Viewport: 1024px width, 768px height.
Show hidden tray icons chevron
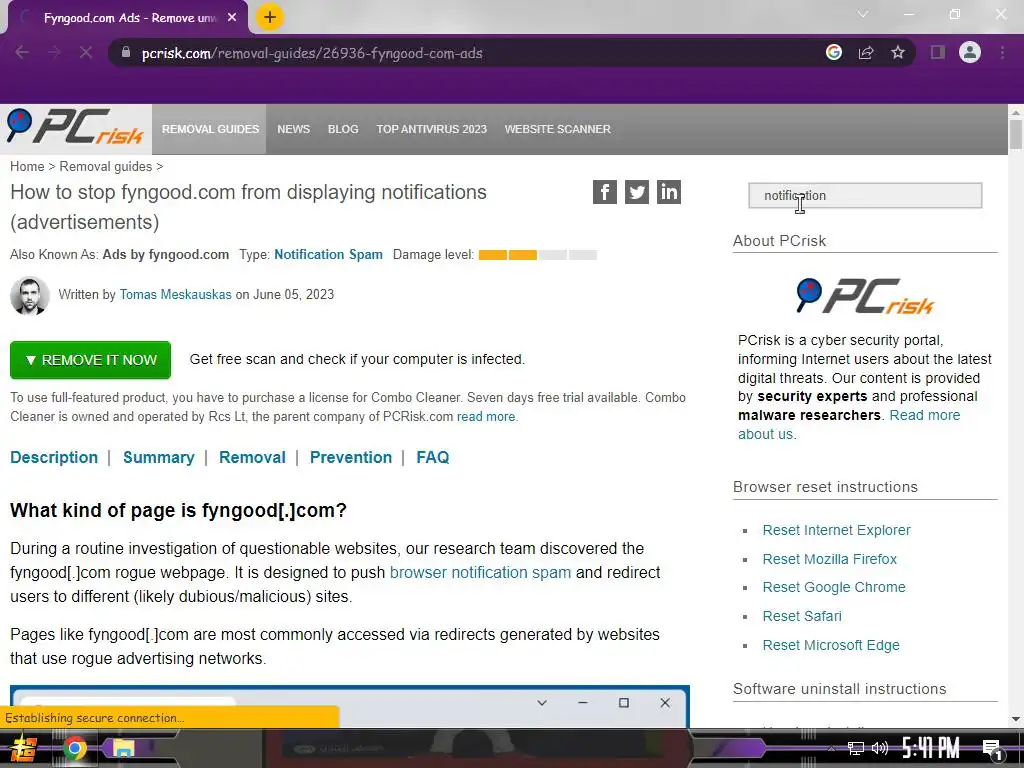831,748
